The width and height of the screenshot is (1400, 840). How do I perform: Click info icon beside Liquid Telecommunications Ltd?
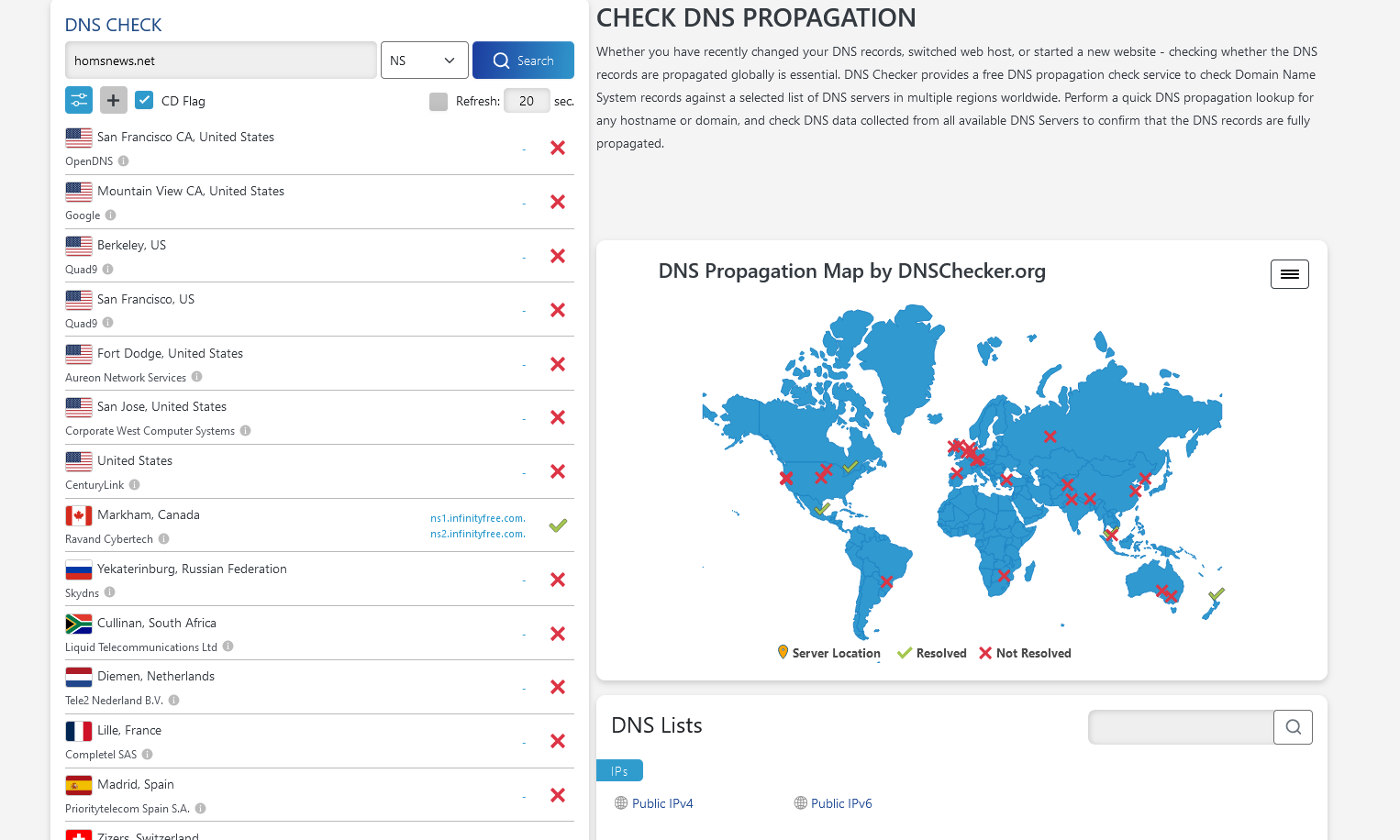228,647
